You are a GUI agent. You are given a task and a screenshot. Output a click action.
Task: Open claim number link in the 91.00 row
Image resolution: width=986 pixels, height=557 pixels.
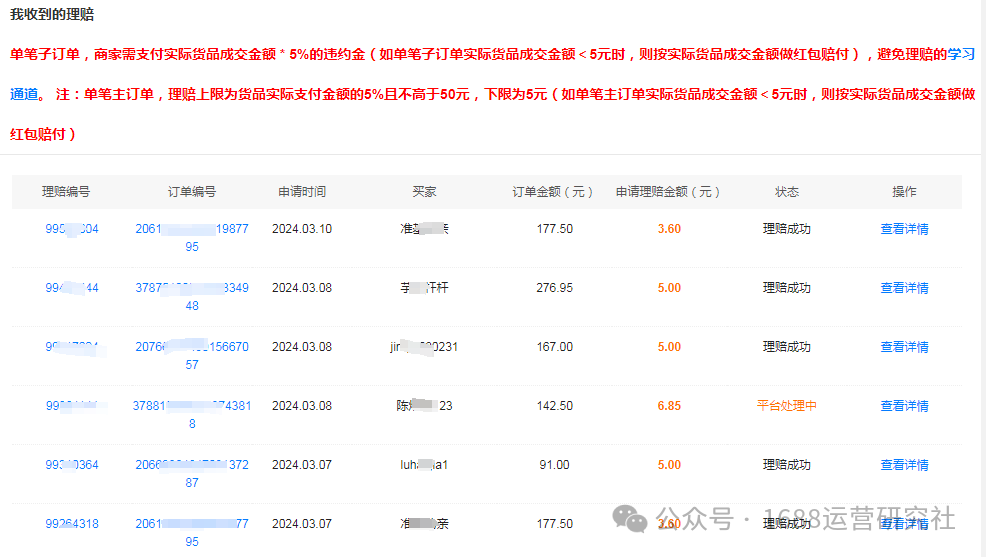[72, 465]
